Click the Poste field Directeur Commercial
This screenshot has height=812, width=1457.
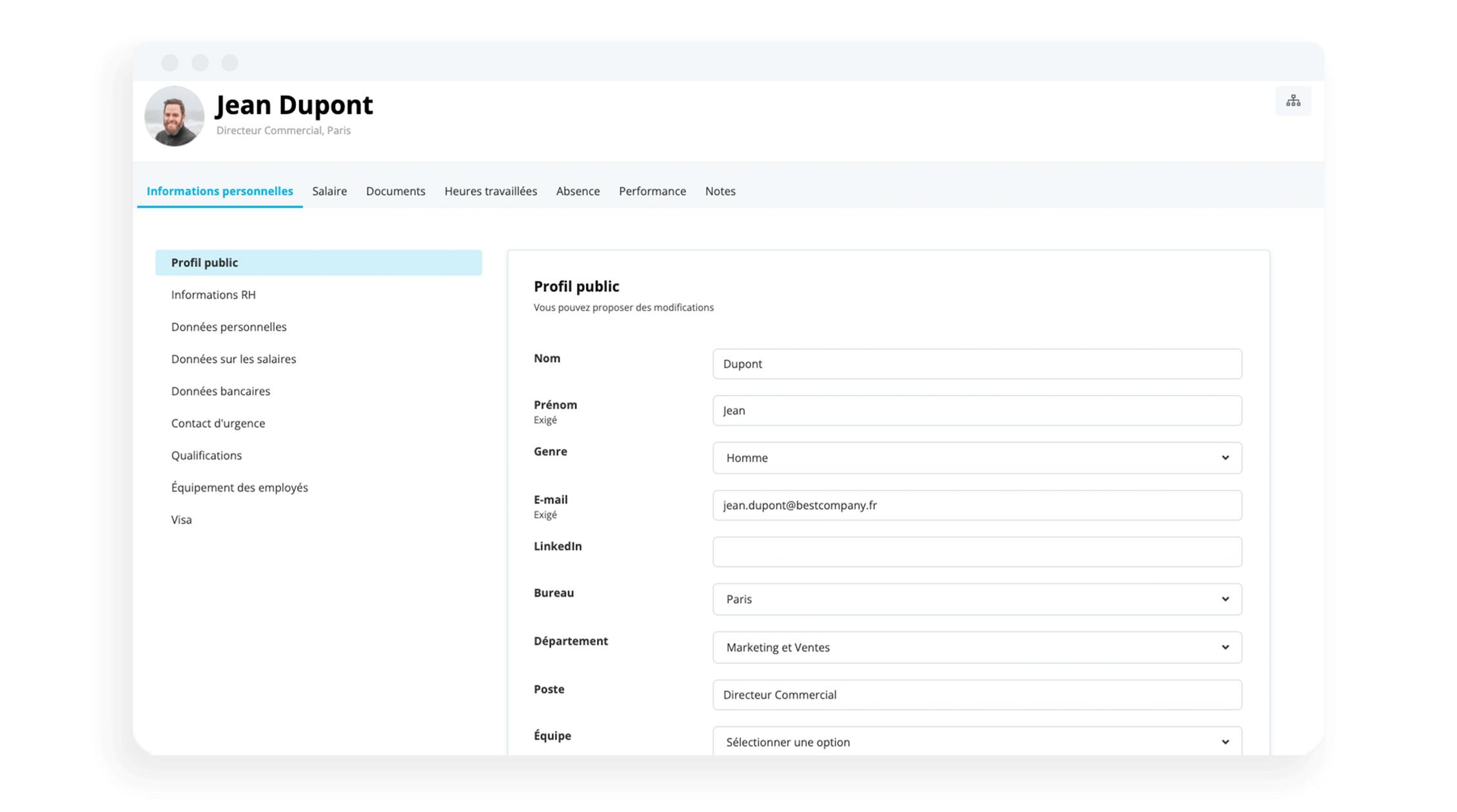point(977,695)
